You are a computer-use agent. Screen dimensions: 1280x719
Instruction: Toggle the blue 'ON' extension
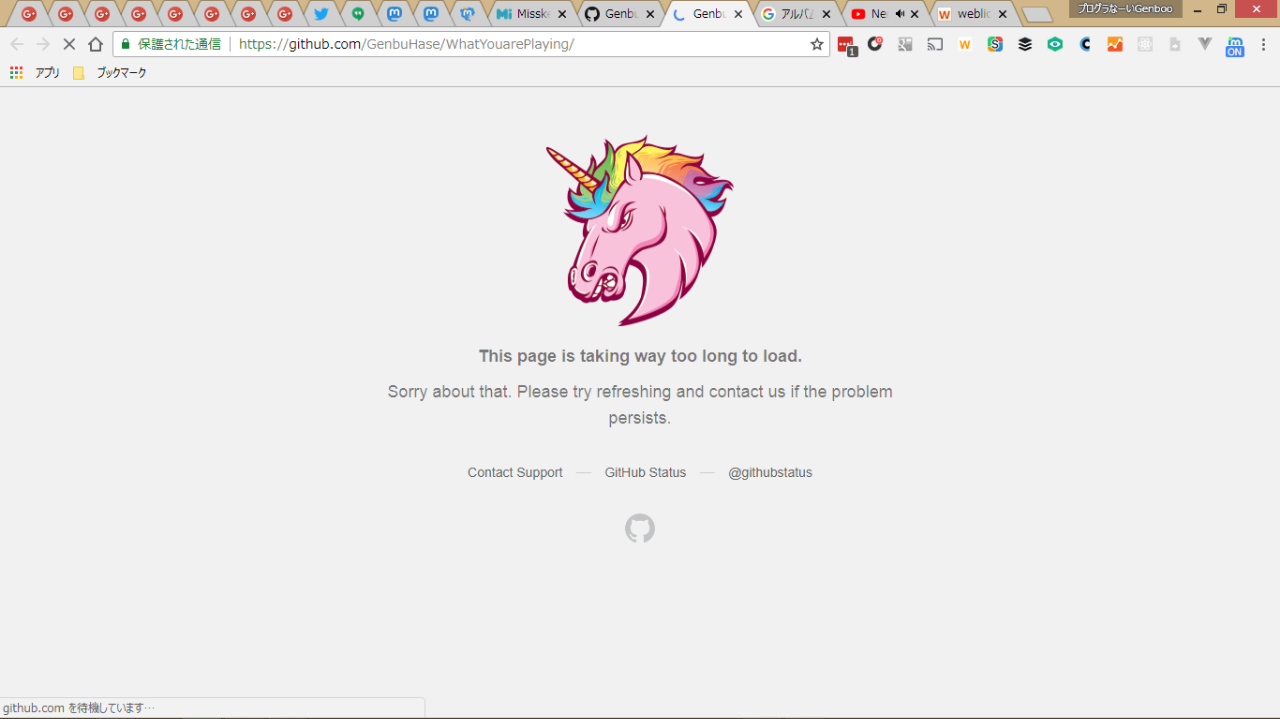click(1235, 46)
